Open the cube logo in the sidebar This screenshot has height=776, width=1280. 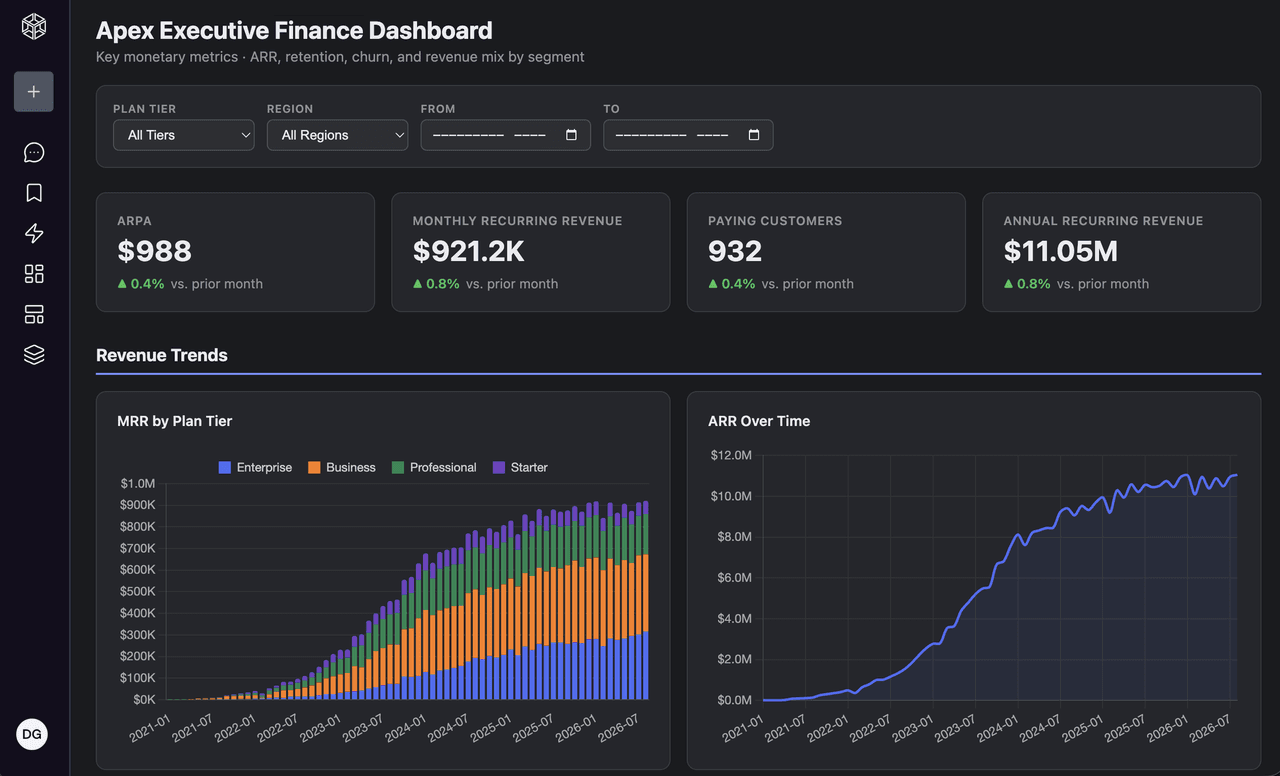(x=34, y=26)
